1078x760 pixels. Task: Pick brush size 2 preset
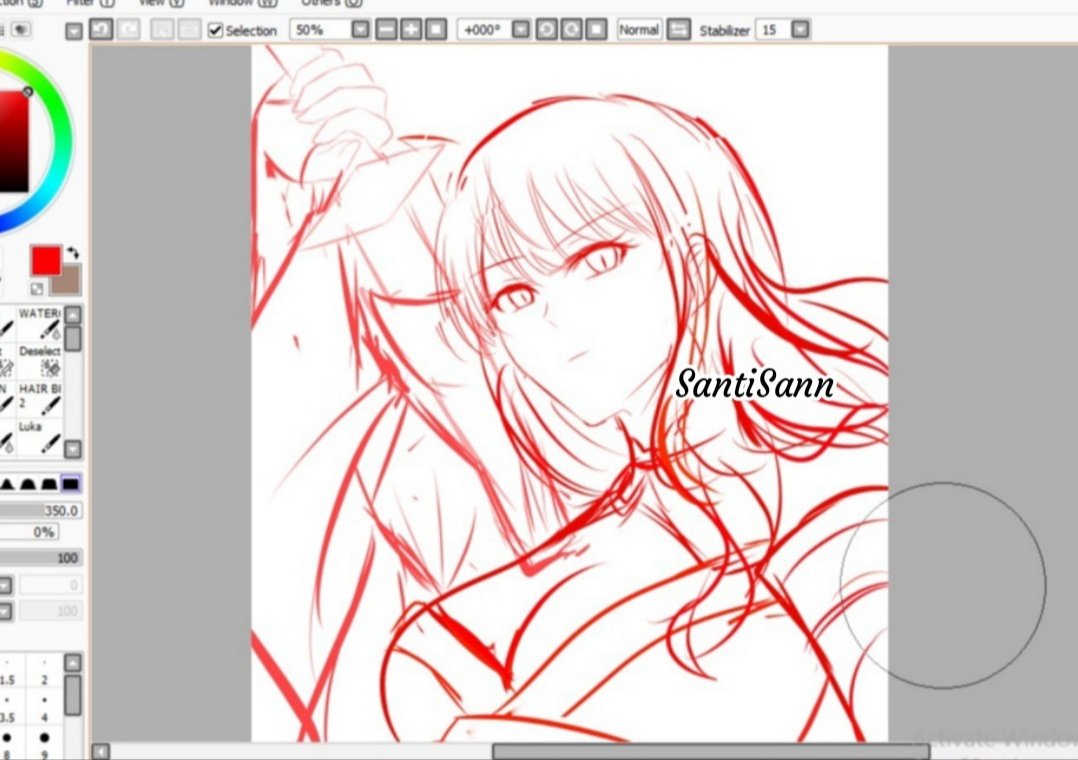(45, 672)
